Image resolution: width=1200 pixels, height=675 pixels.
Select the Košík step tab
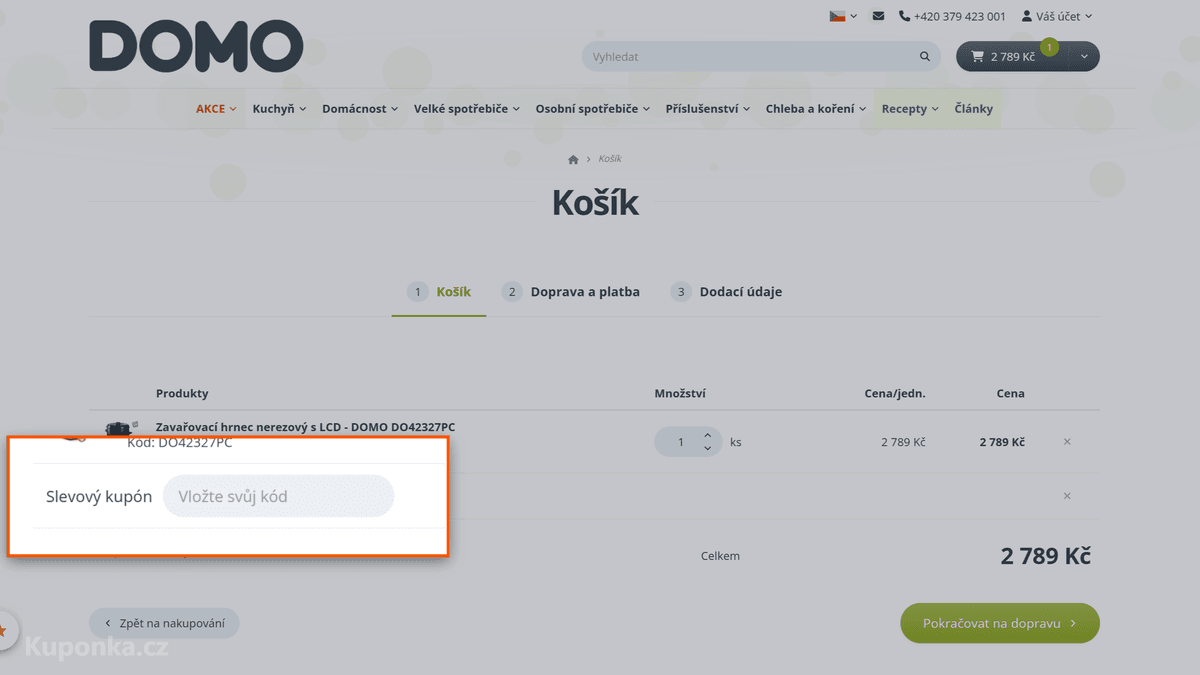coord(439,292)
